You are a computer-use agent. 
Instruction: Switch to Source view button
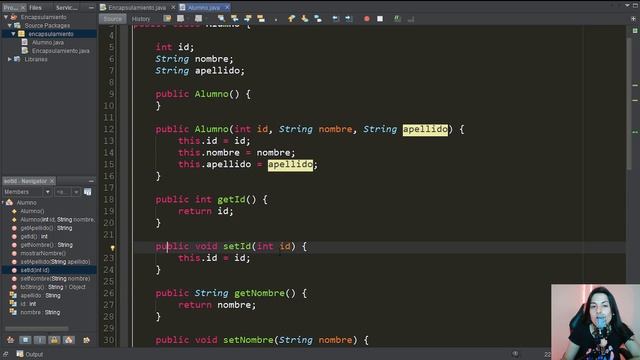112,19
